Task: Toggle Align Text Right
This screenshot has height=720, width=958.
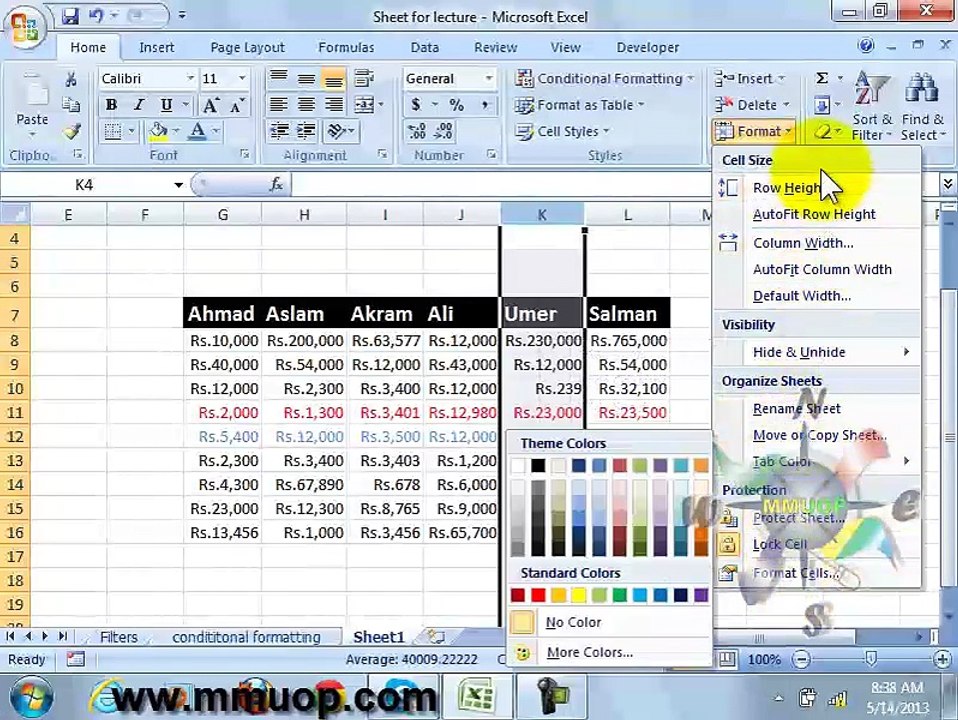Action: [334, 105]
